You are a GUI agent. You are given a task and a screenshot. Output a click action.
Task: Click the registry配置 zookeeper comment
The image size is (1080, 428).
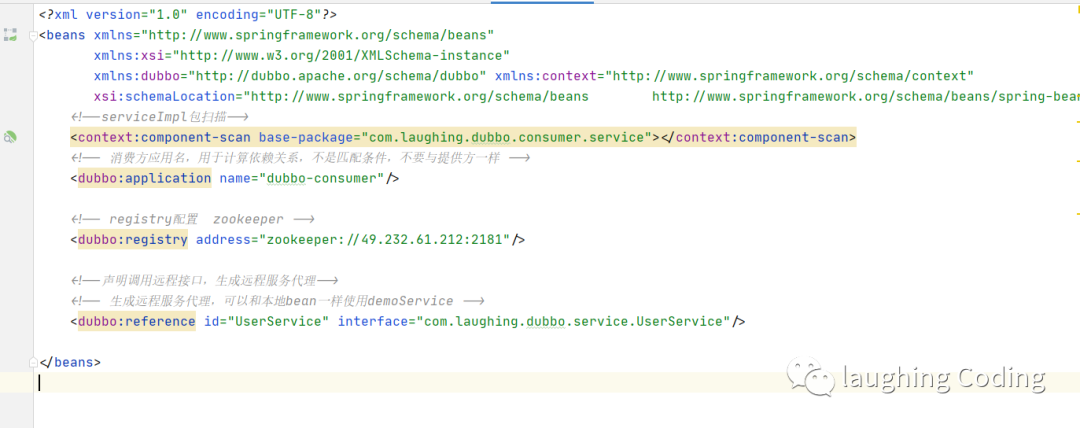pos(192,219)
